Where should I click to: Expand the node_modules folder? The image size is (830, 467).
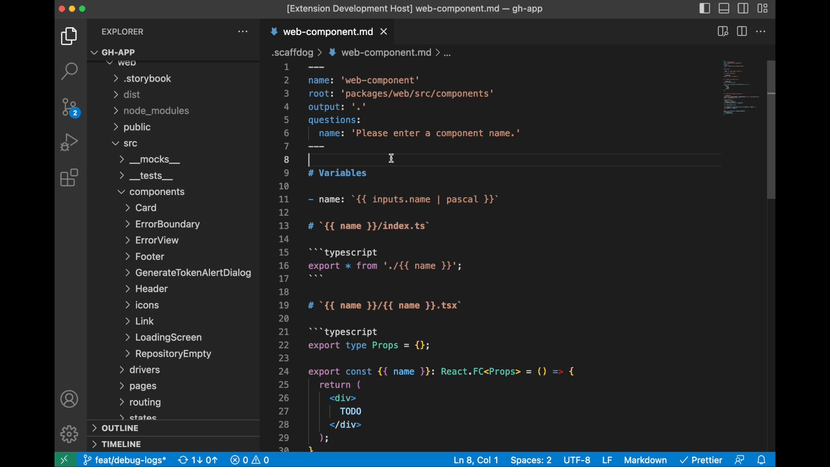point(174,111)
